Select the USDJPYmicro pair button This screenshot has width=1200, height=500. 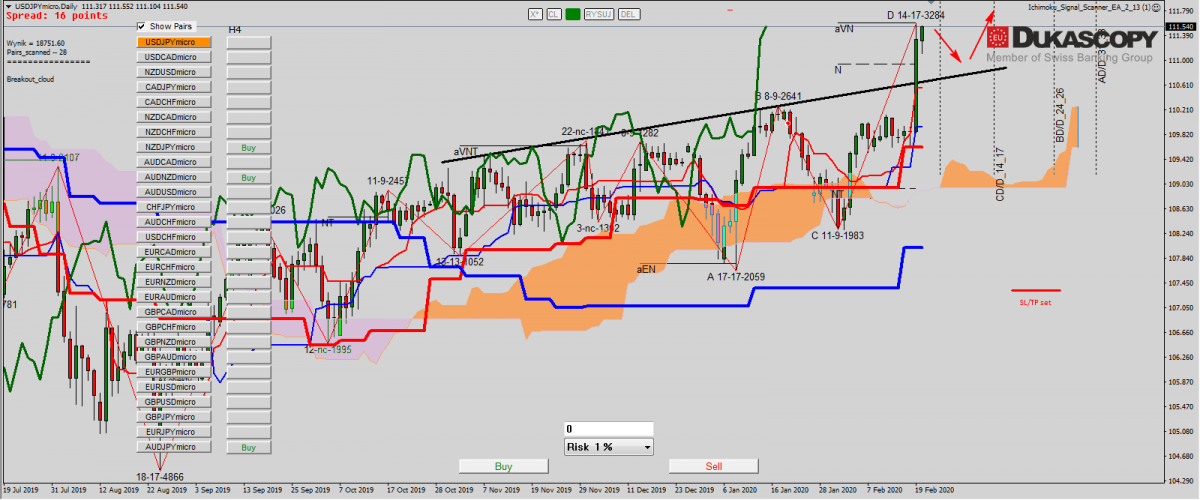coord(173,42)
